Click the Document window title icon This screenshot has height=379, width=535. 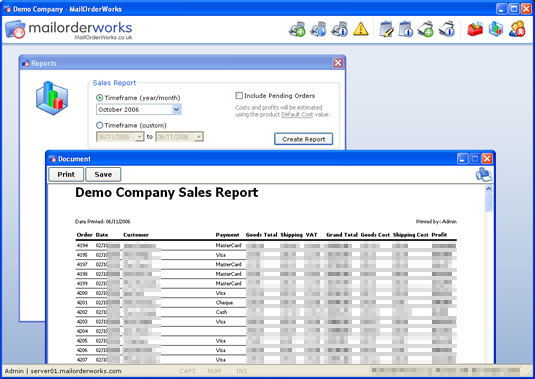pyautogui.click(x=52, y=159)
